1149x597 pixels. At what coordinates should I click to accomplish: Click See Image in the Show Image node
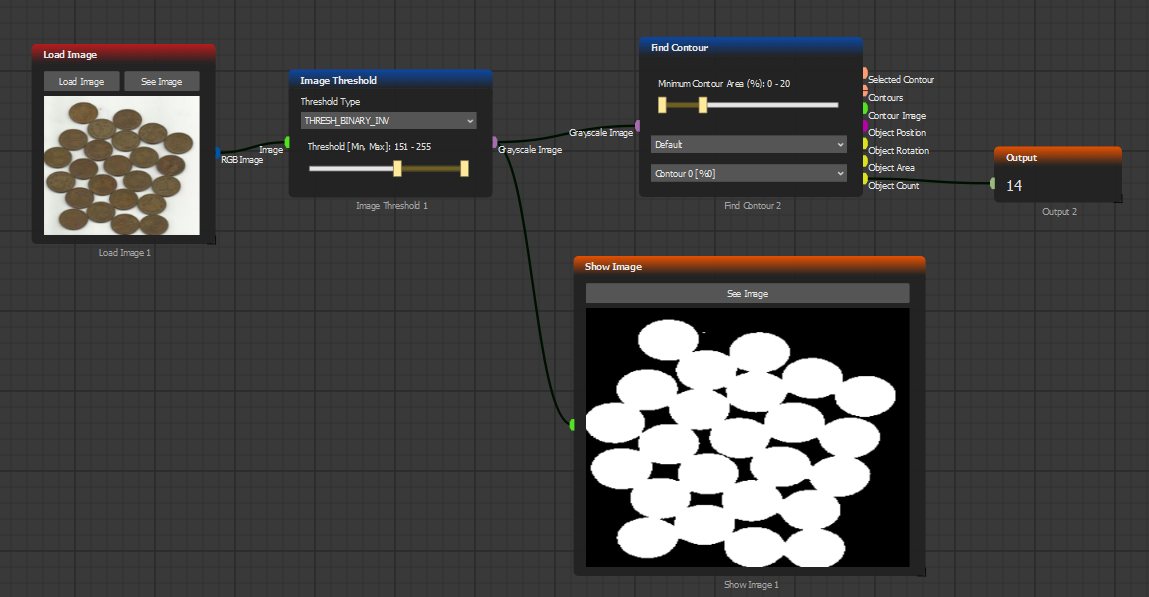747,293
